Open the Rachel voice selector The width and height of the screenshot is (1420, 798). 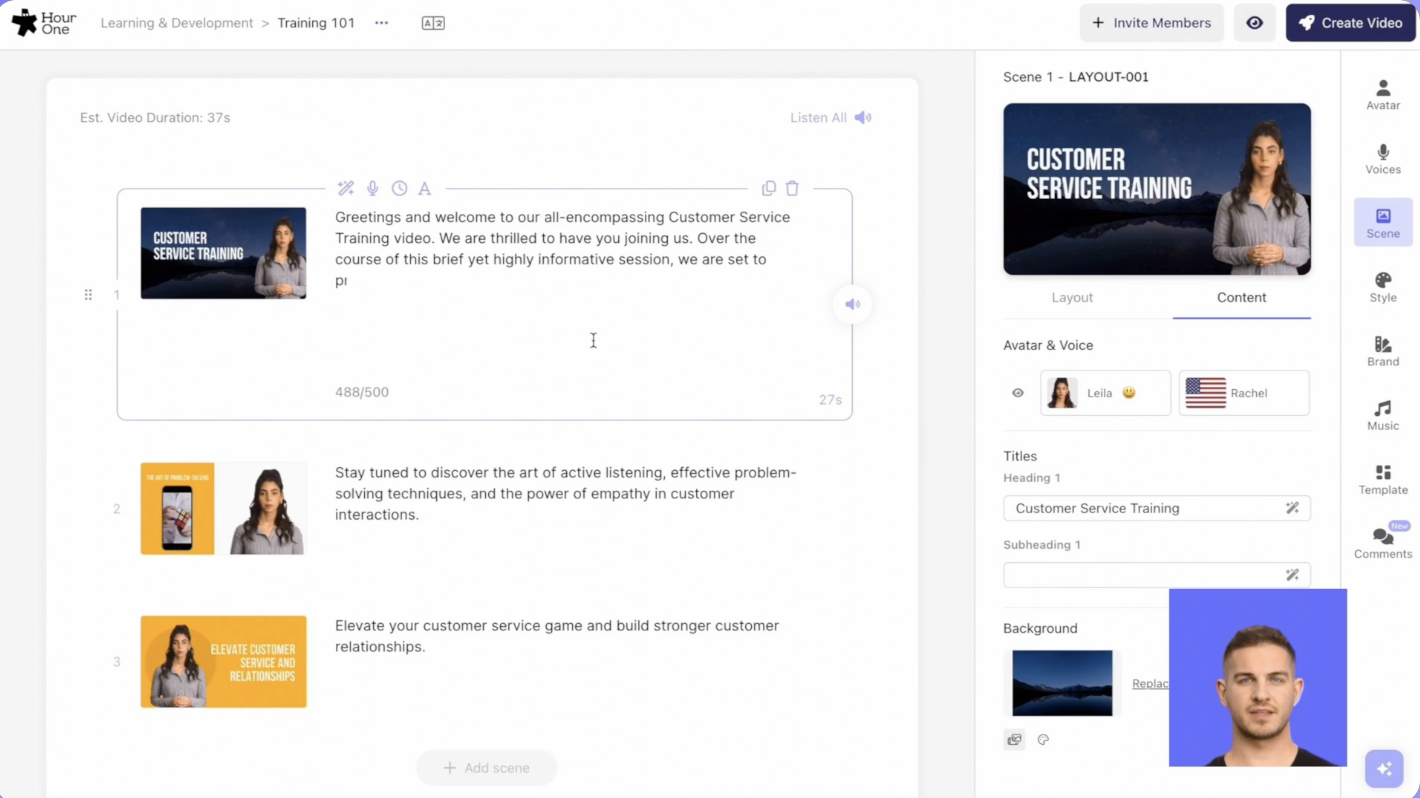click(1244, 393)
